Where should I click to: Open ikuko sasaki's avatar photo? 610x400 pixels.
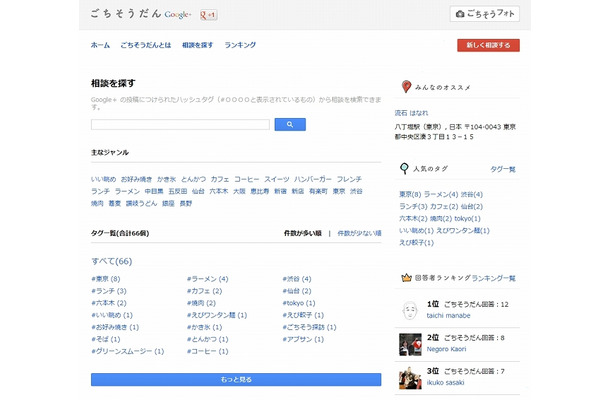[x=410, y=377]
